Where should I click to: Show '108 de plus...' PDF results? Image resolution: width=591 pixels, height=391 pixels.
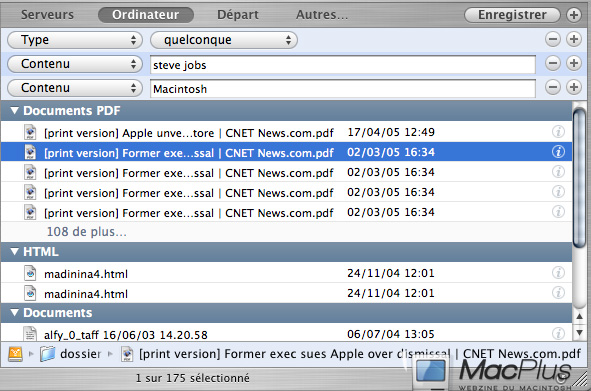coord(87,232)
